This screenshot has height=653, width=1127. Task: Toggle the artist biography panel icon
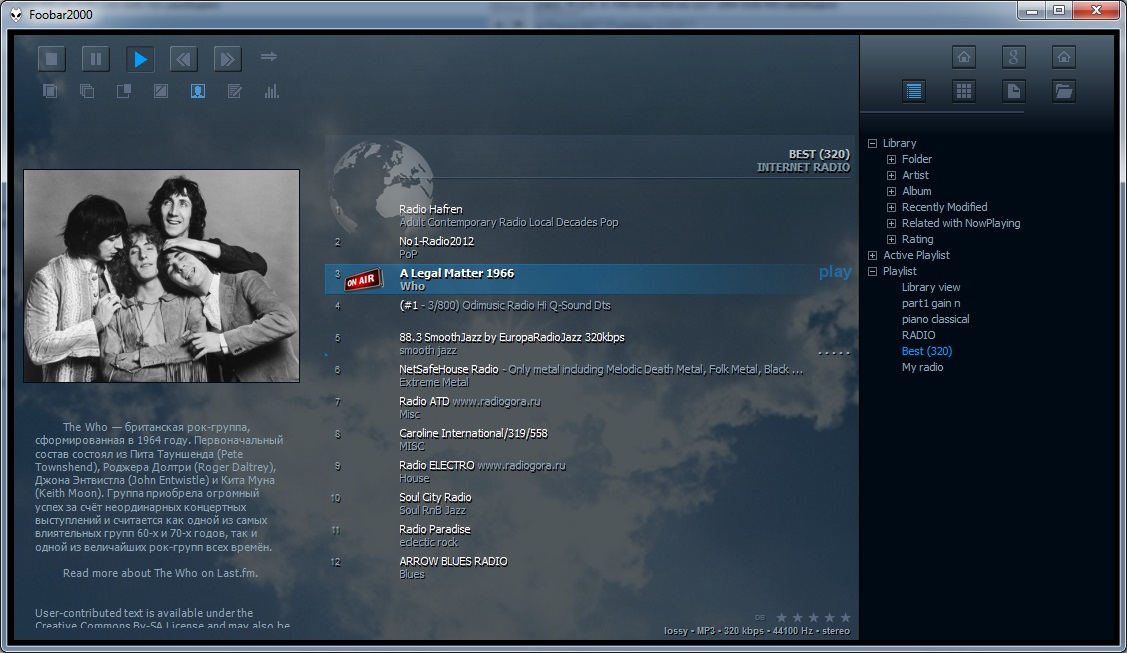198,91
